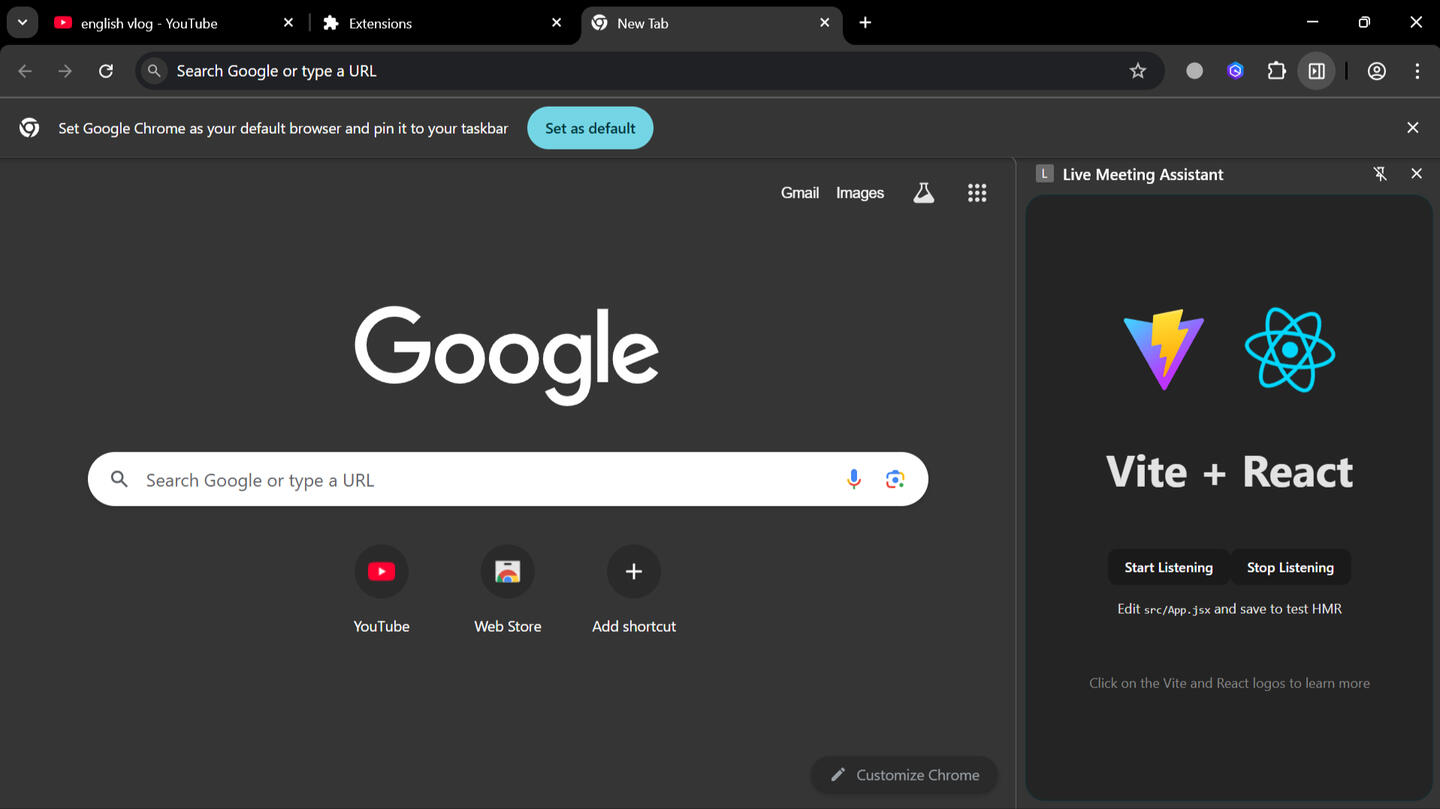
Task: Click the Google search box on page
Action: [x=480, y=480]
